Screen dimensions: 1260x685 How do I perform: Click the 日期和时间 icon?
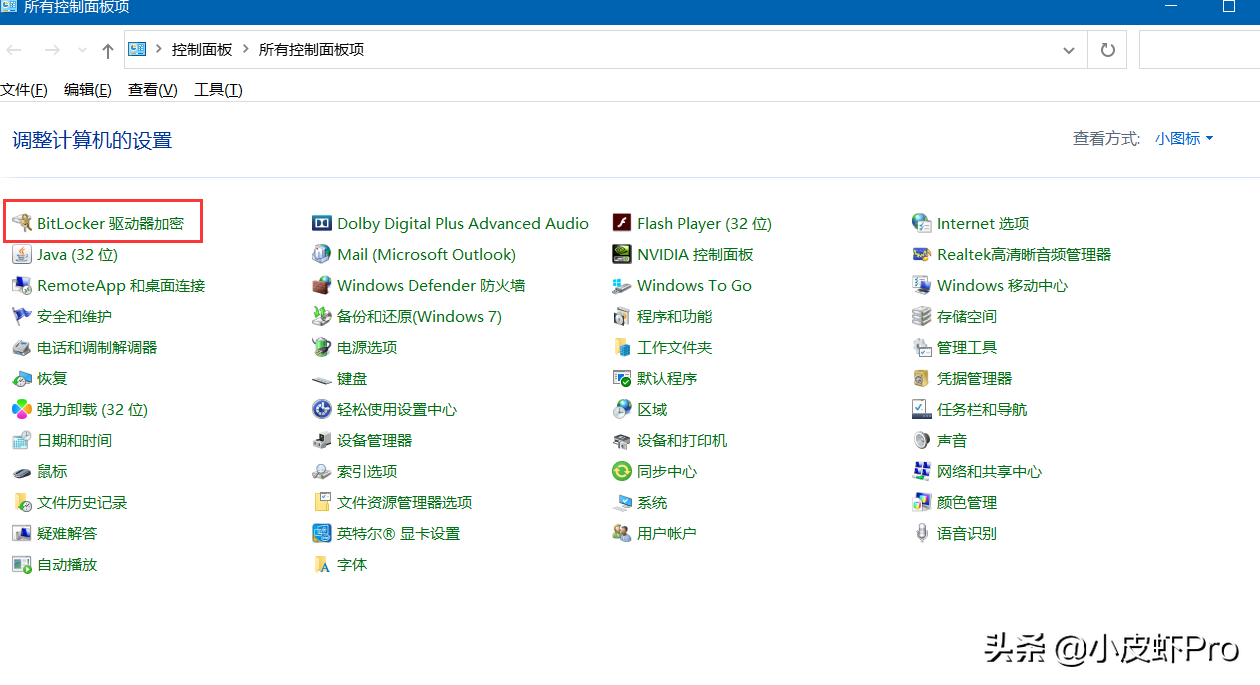coord(22,440)
